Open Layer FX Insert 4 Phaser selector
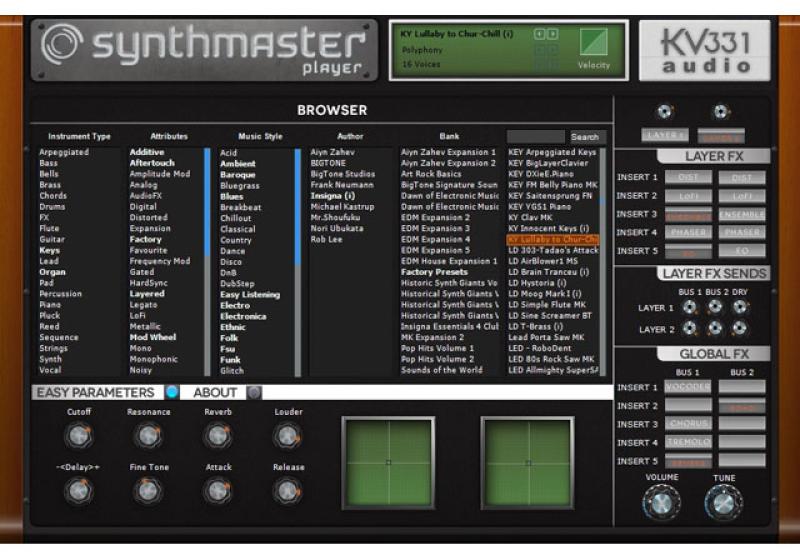Screen dimensions: 800x560 [x=688, y=232]
